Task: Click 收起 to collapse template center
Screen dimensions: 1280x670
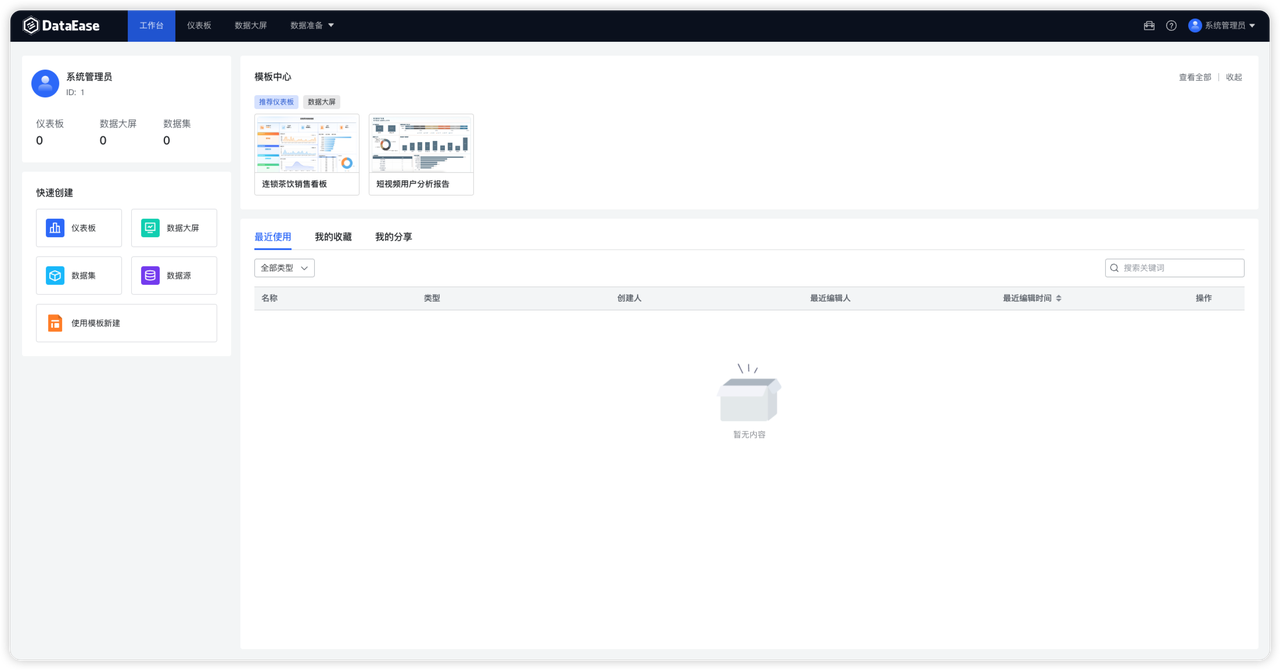Action: click(x=1234, y=75)
